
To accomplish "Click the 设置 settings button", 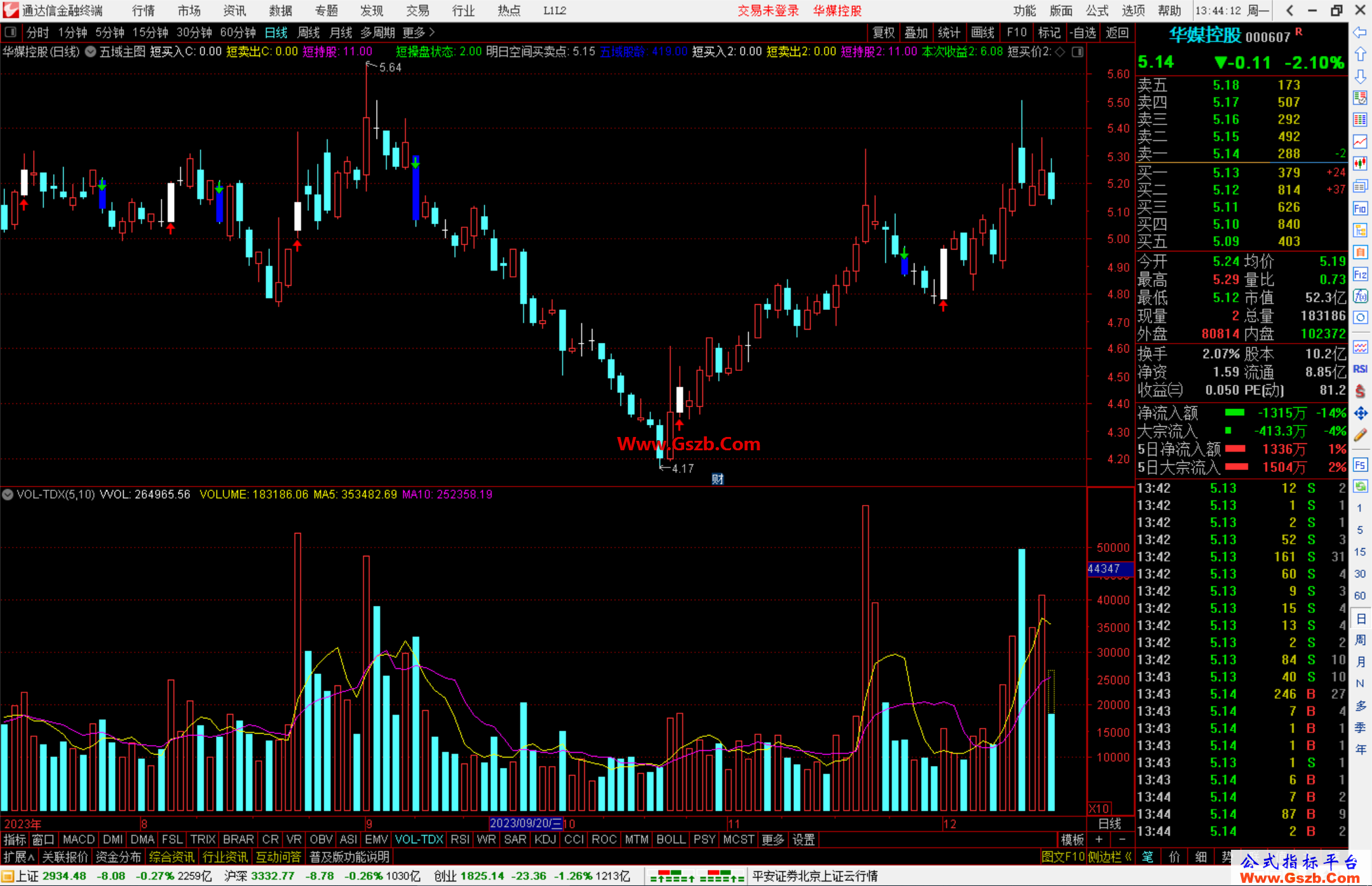I will 804,840.
